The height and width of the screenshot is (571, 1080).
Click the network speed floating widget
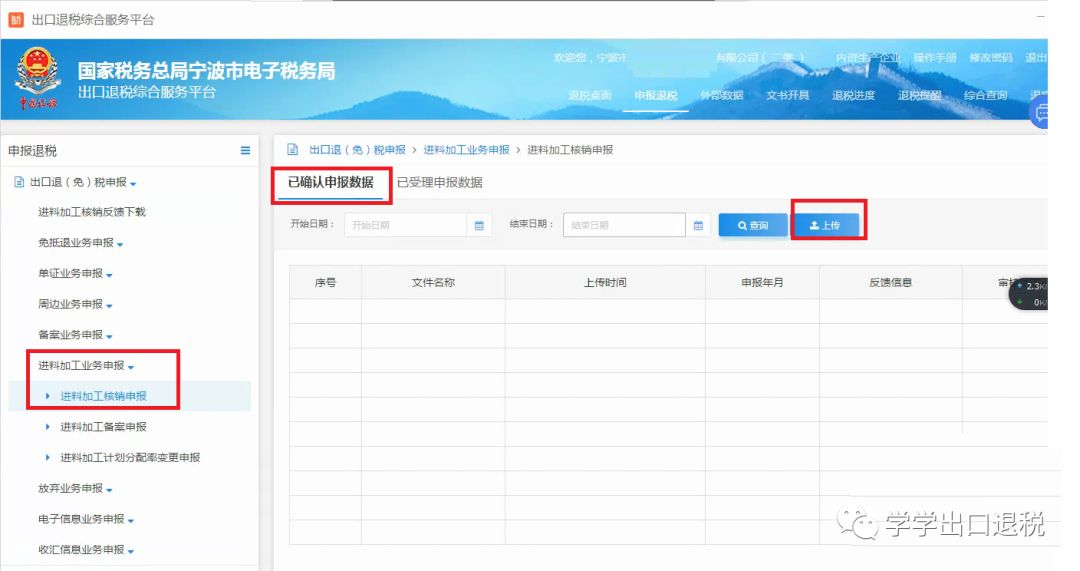[x=1029, y=294]
